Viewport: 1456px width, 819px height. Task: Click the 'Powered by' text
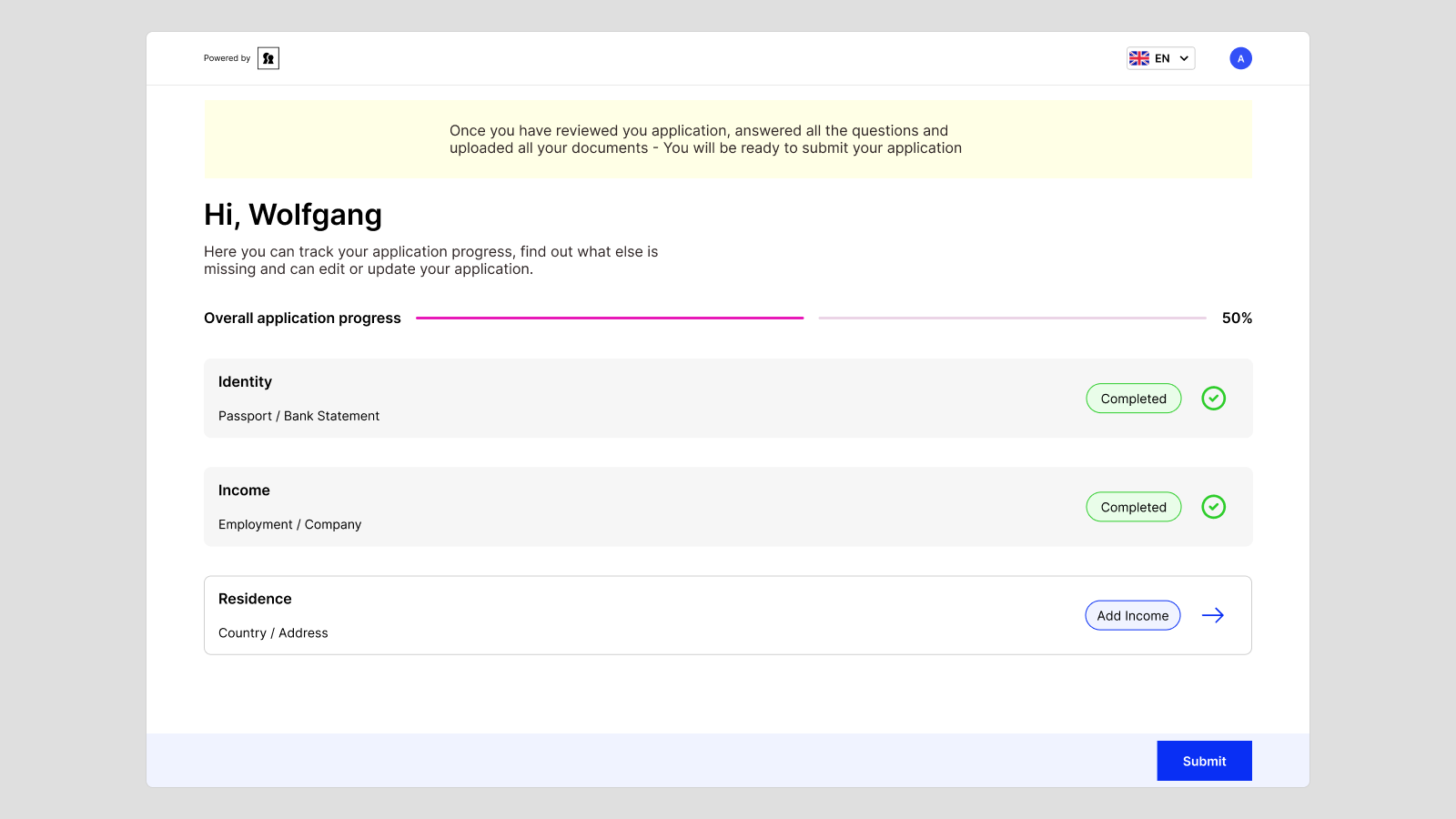[227, 58]
